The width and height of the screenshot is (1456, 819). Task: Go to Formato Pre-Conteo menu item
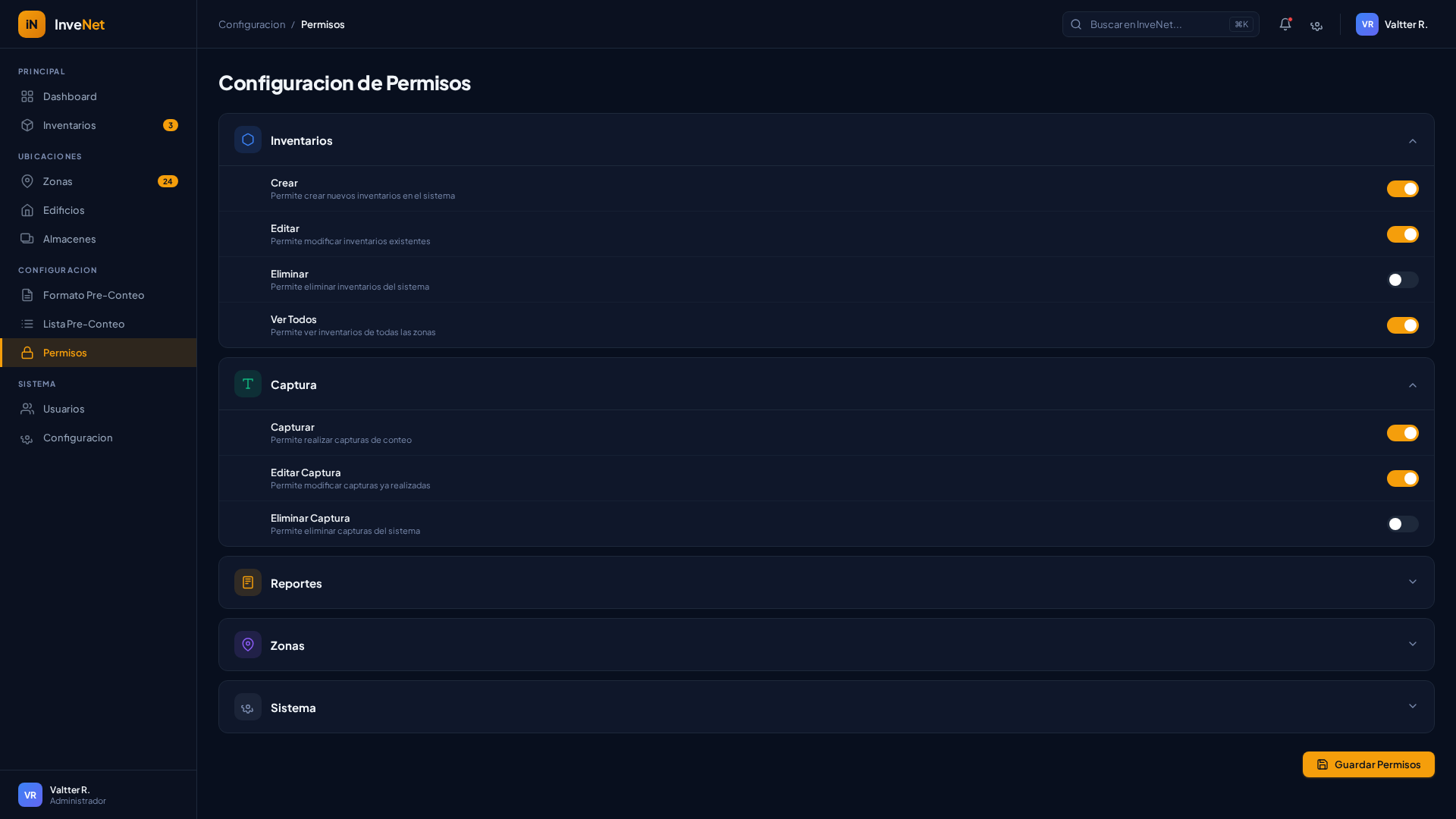point(93,295)
